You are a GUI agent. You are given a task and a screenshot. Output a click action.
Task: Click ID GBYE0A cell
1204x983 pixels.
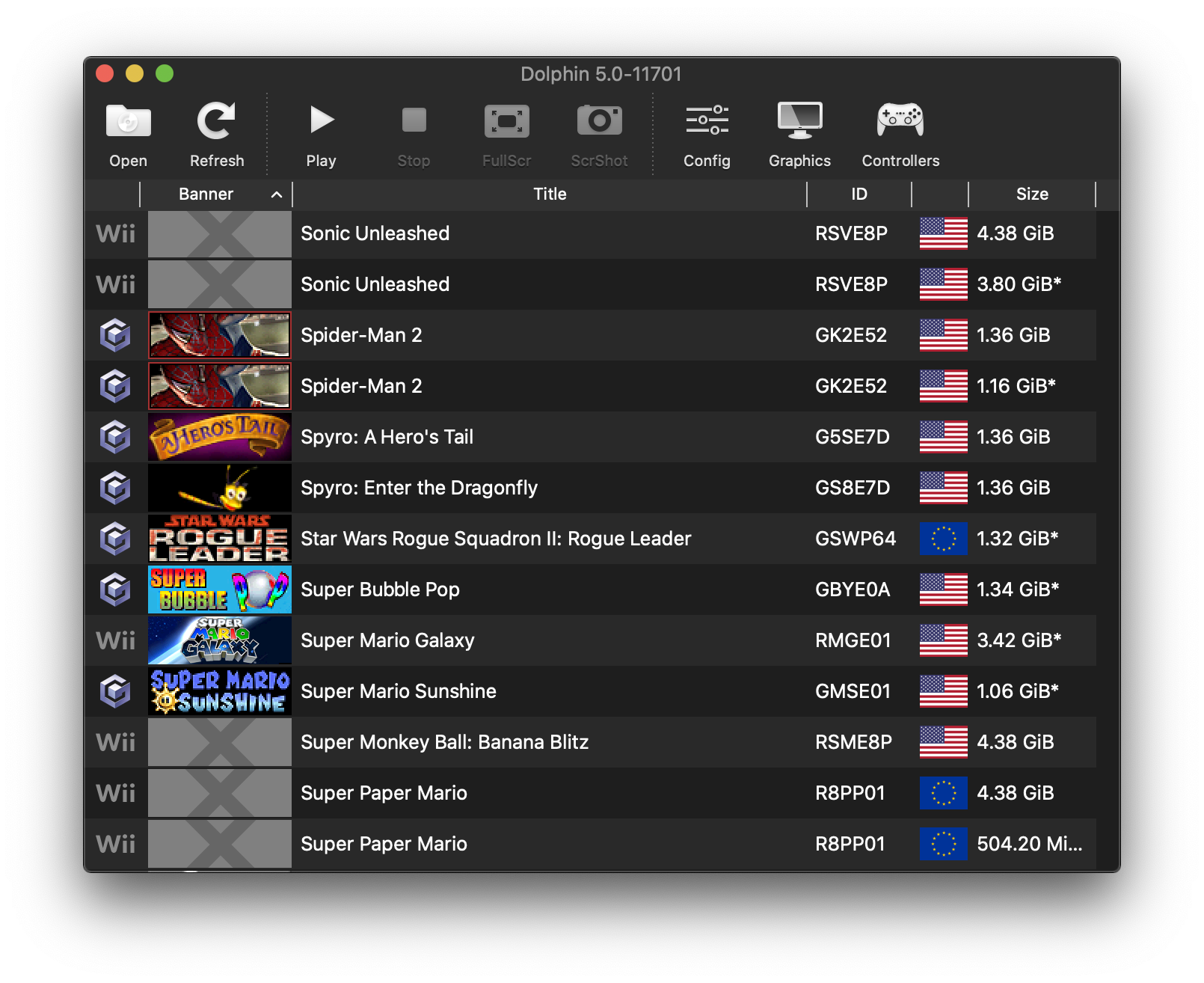point(853,590)
